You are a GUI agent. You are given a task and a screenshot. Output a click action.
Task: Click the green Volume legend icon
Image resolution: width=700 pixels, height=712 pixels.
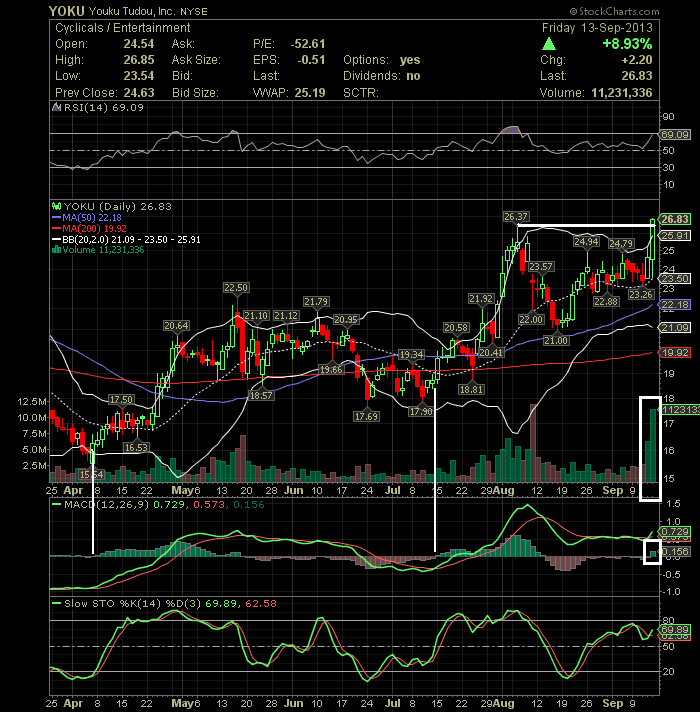tap(57, 250)
